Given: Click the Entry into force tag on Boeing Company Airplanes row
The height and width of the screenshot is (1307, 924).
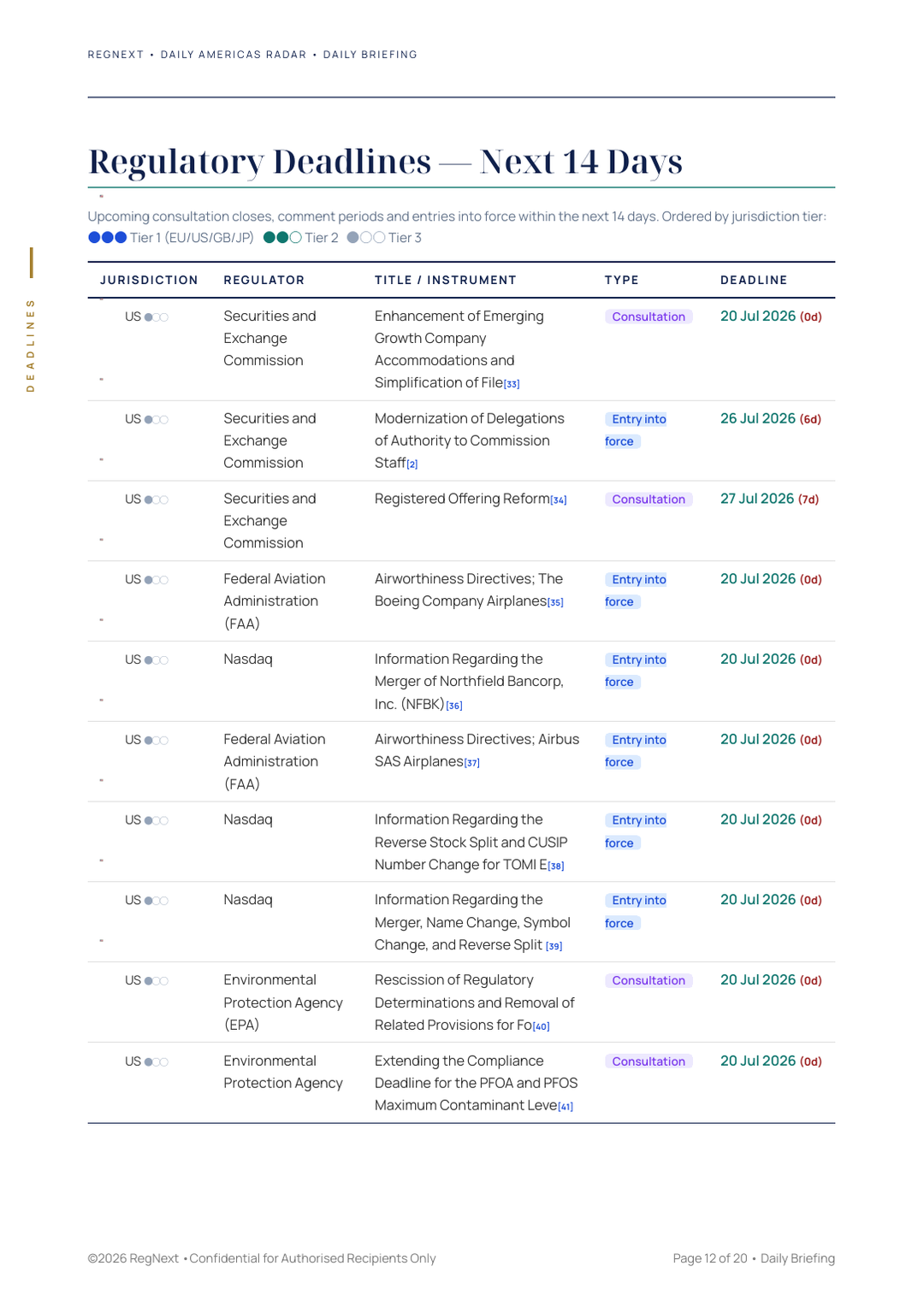Looking at the screenshot, I should click(x=636, y=590).
